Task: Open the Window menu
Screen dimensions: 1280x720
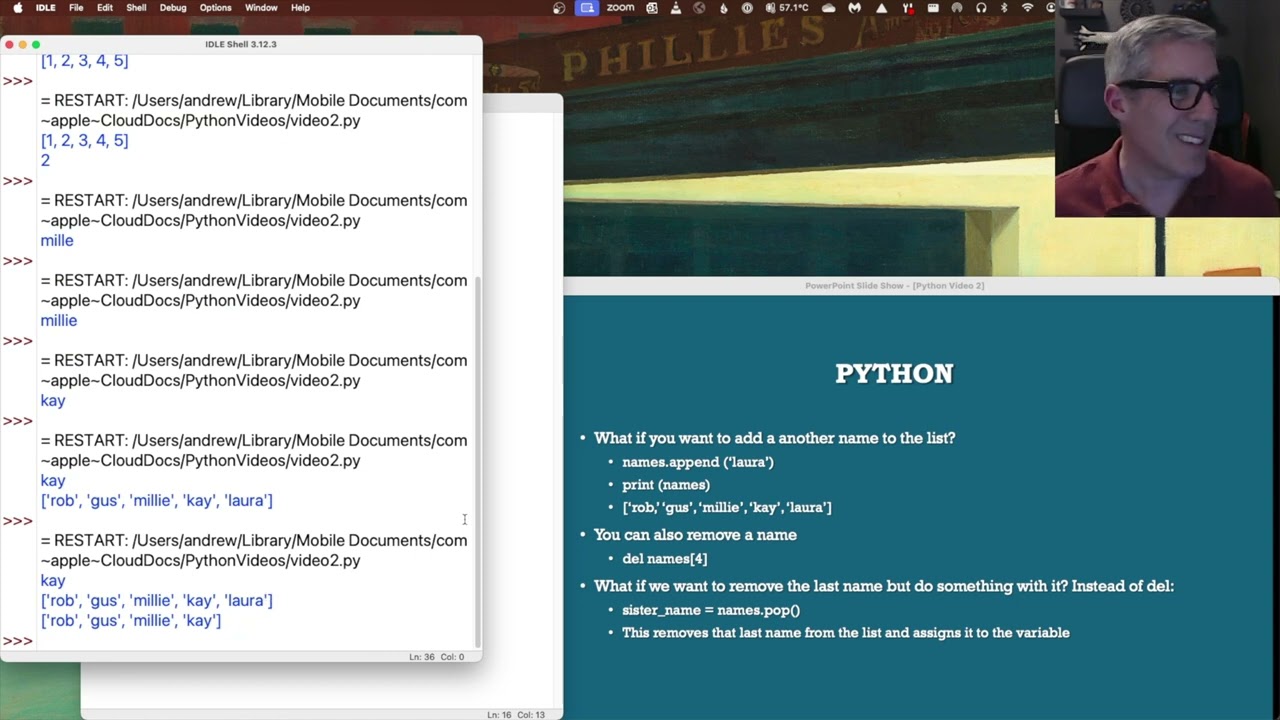Action: pyautogui.click(x=261, y=7)
